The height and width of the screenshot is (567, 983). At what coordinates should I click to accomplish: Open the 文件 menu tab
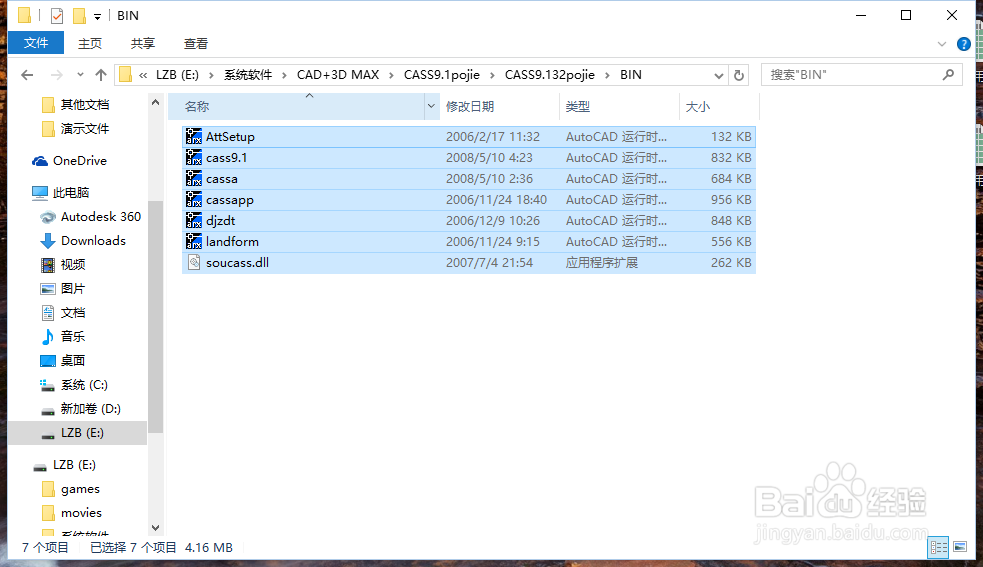click(x=36, y=43)
